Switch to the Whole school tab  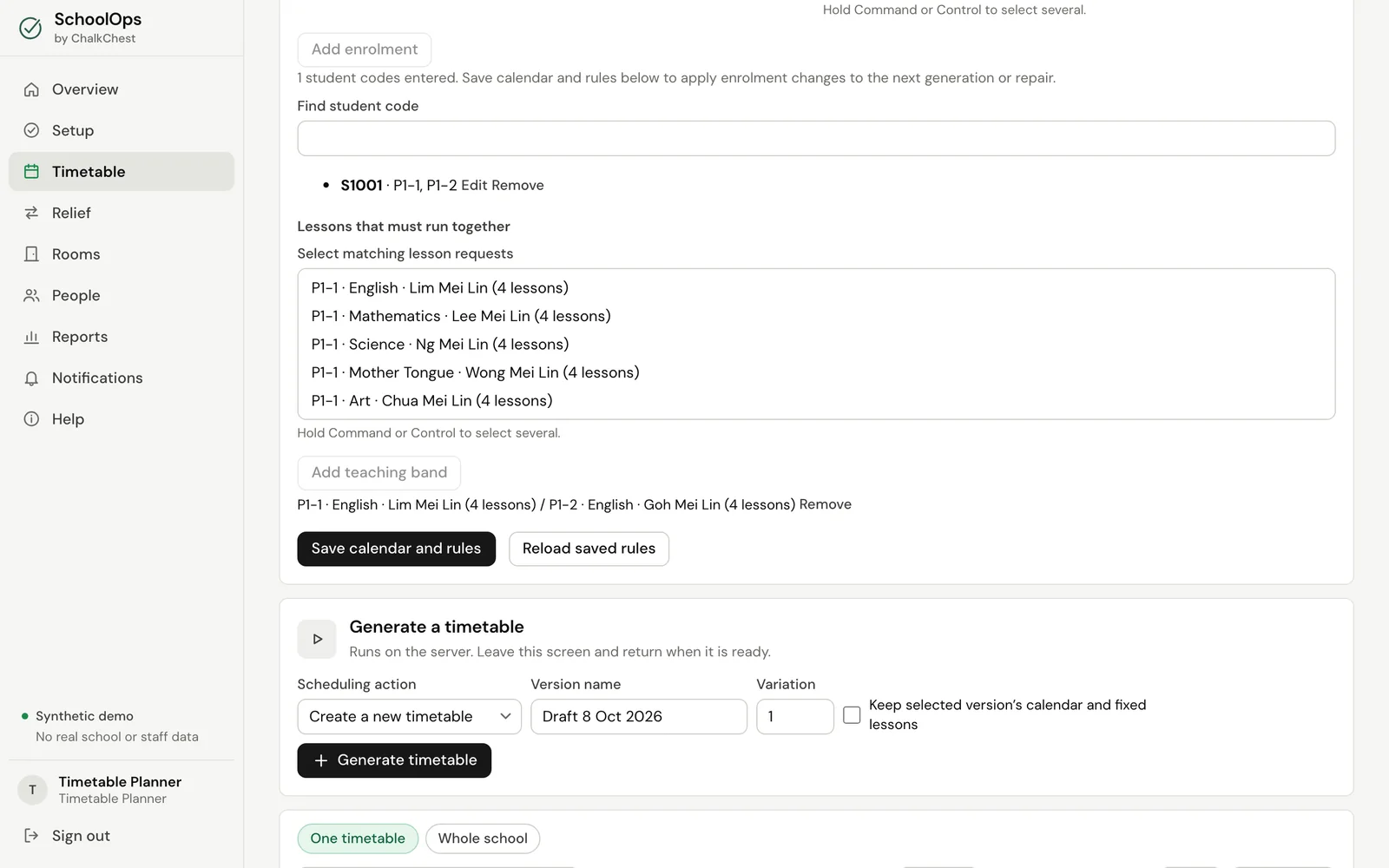[x=483, y=838]
